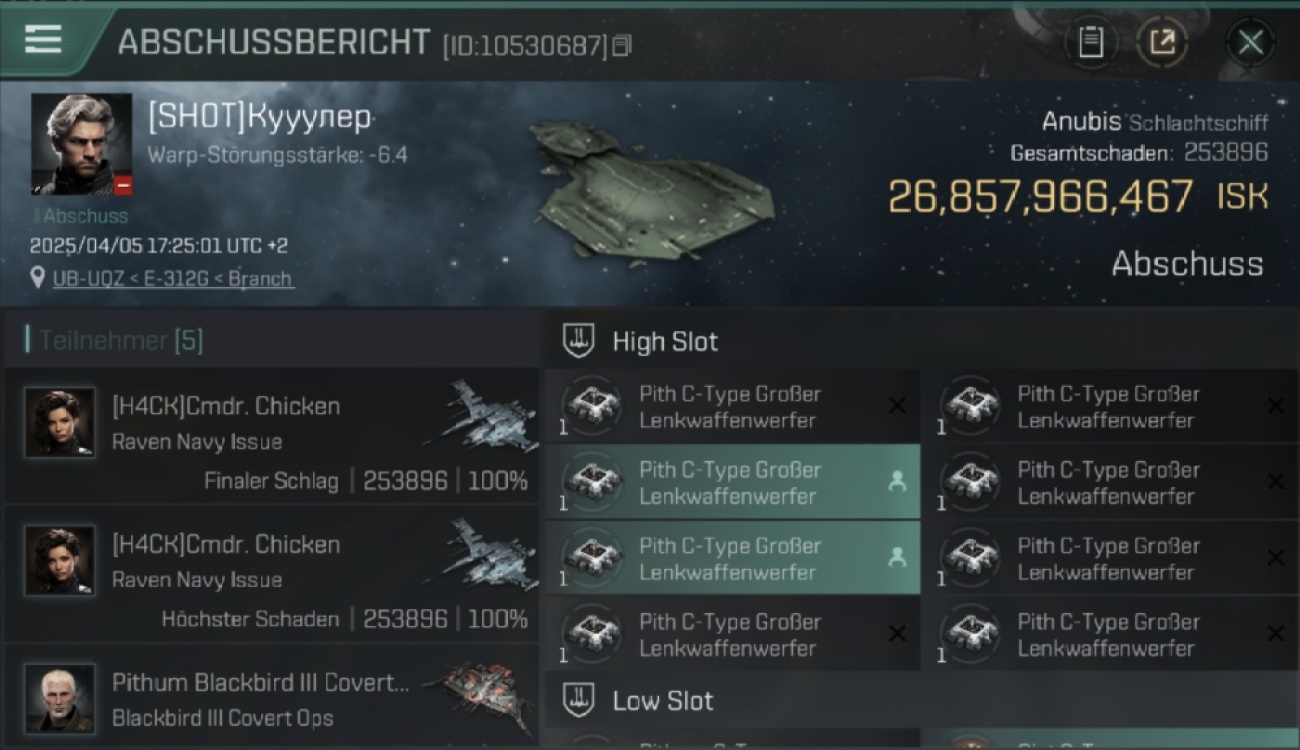Viewport: 1300px width, 750px height.
Task: Click the location pin icon
Action: click(x=38, y=278)
